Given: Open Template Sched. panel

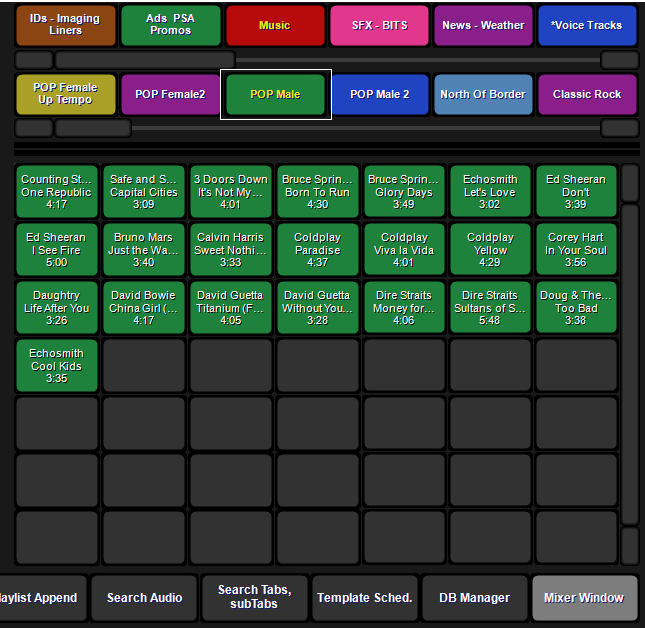Looking at the screenshot, I should 365,598.
